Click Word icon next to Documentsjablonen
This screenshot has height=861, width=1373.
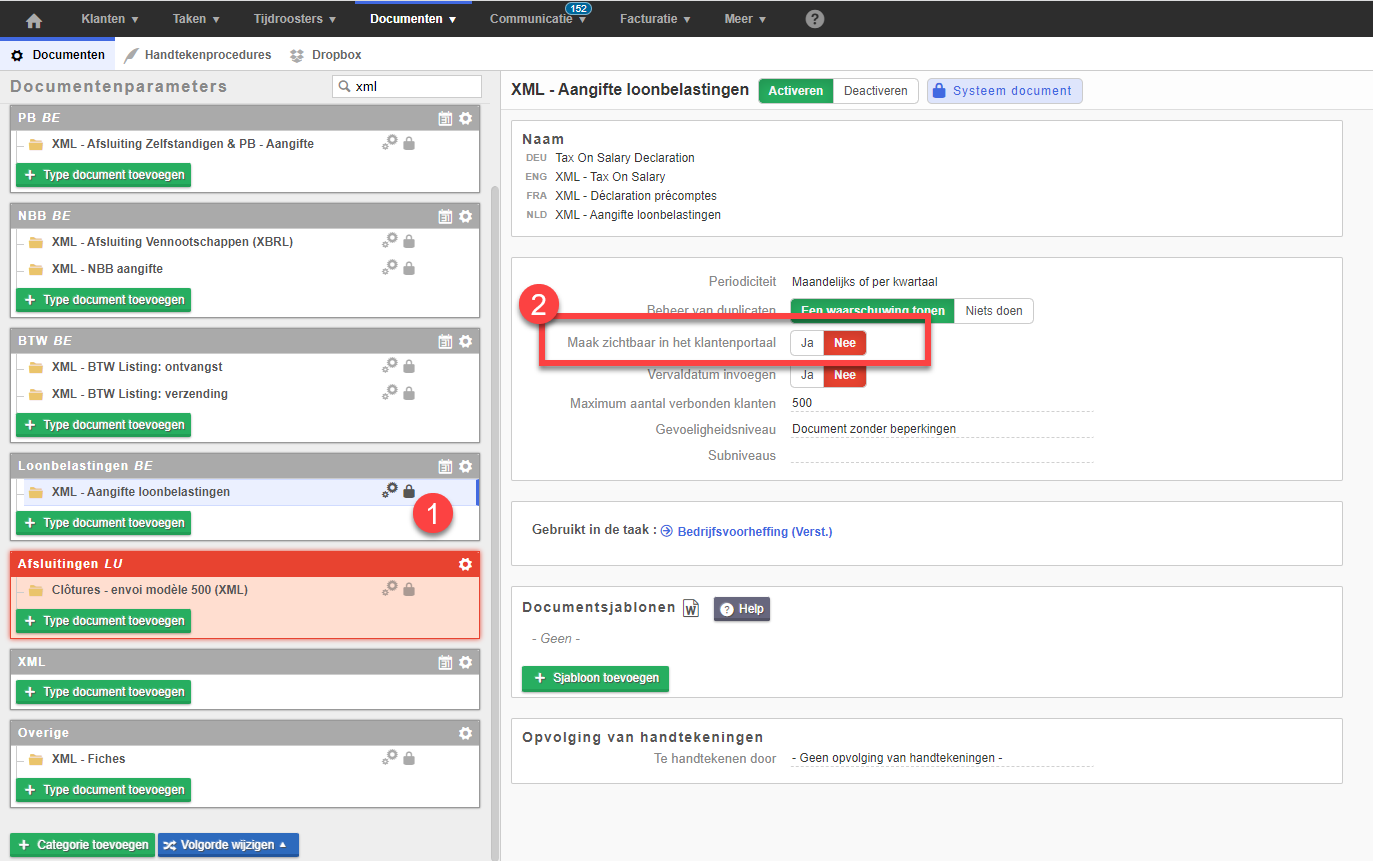pyautogui.click(x=691, y=608)
